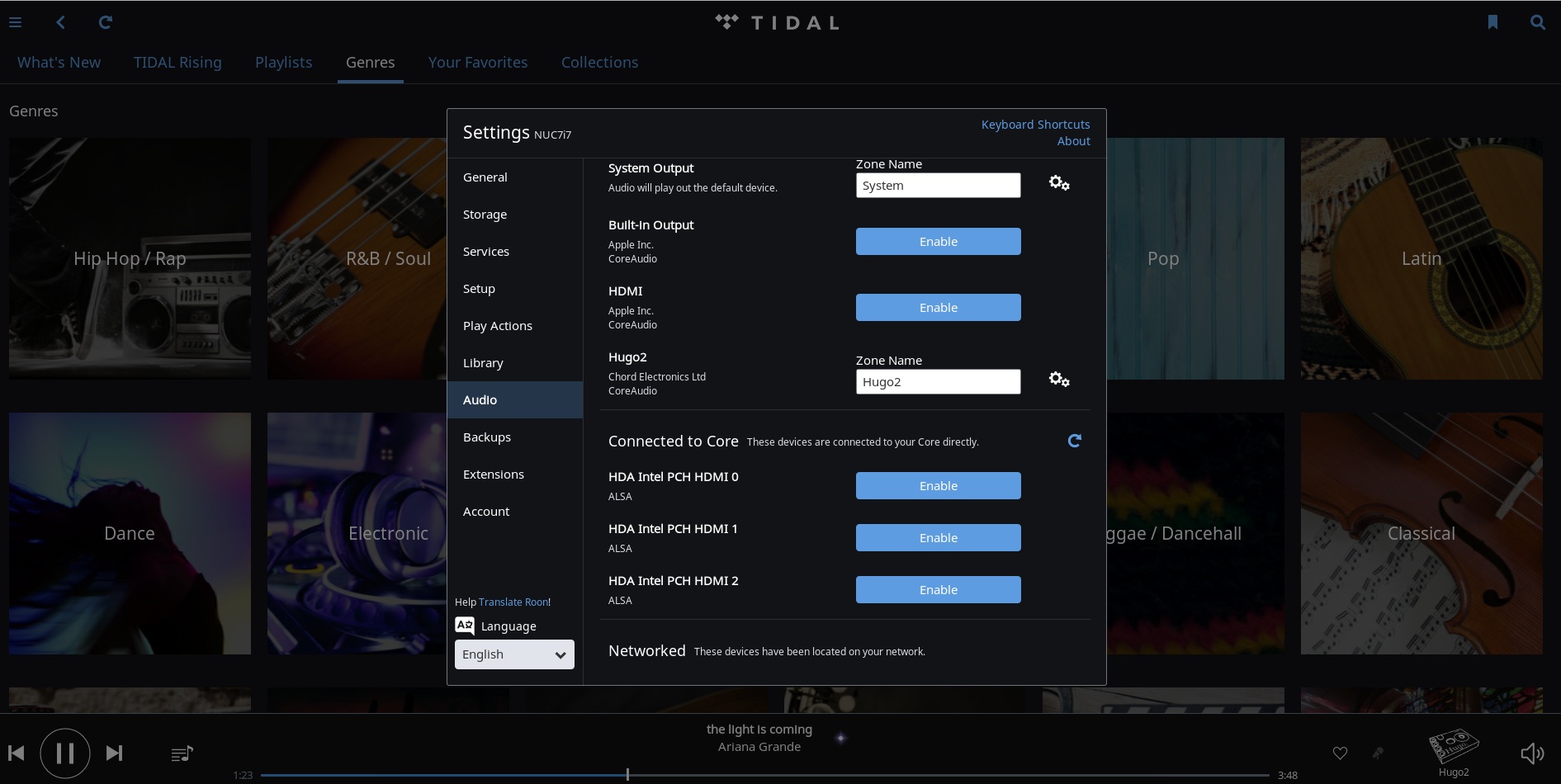Screen dimensions: 1561x784
Task: Open the Hugo2 zone picker icon
Action: click(x=1454, y=747)
